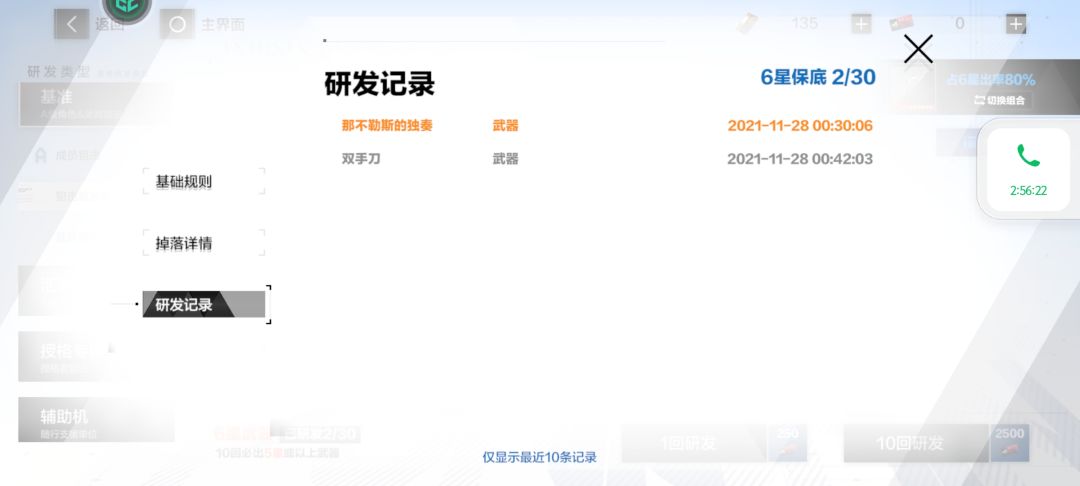Tap the 6星保底 2/30 counter

click(x=818, y=77)
